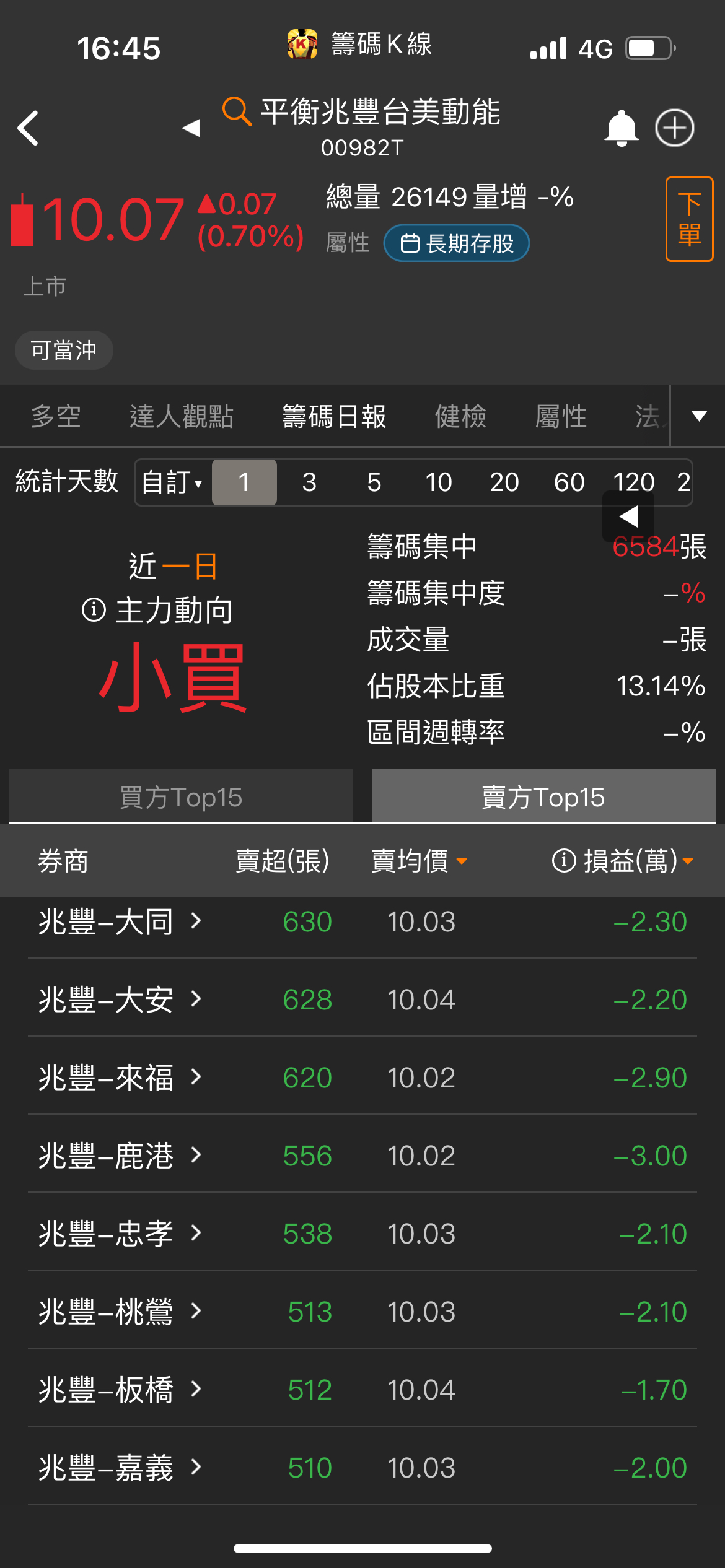
Task: Tap the orange 下單 order button
Action: click(689, 219)
